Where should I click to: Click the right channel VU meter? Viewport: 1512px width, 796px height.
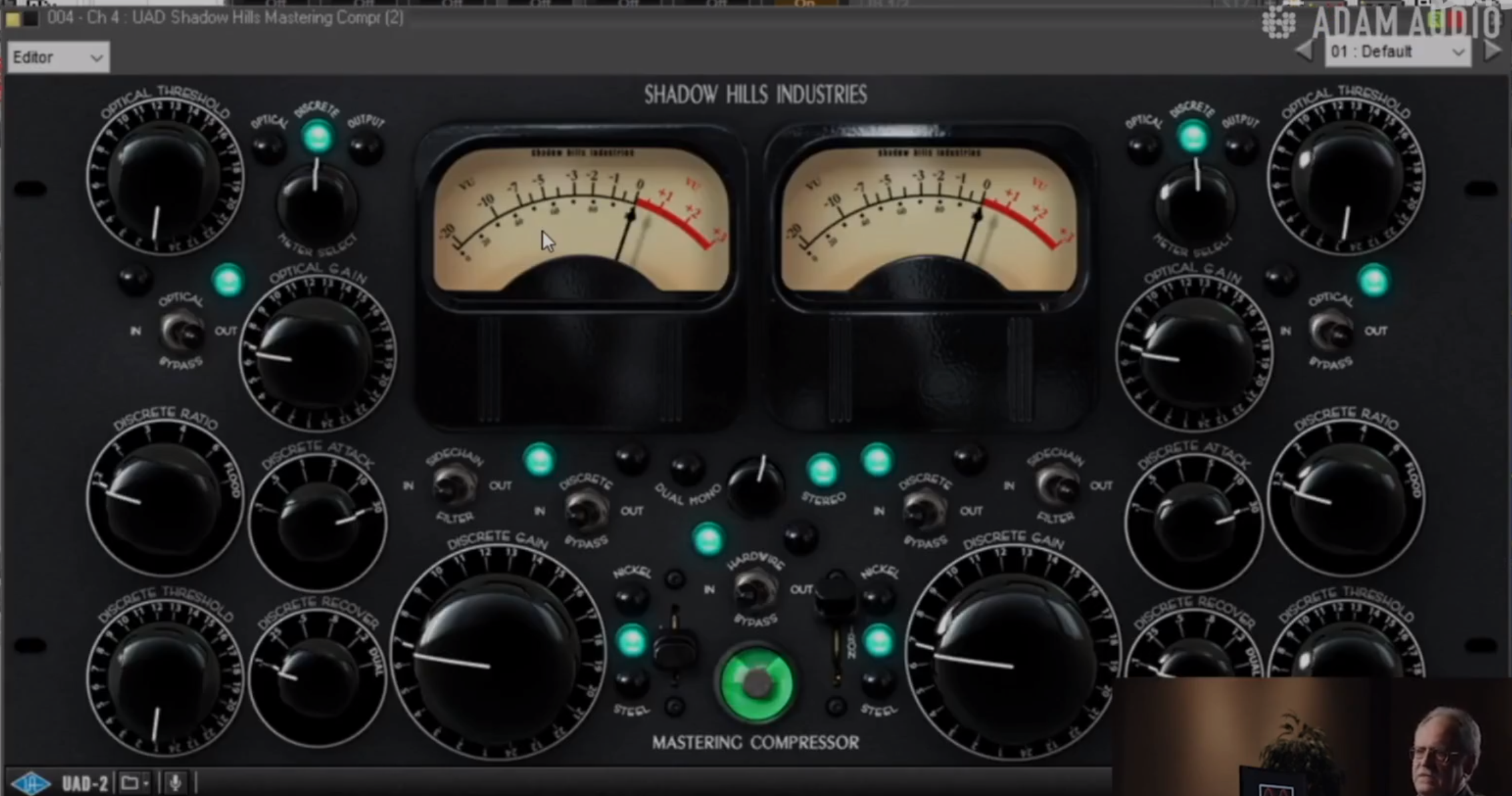click(928, 220)
